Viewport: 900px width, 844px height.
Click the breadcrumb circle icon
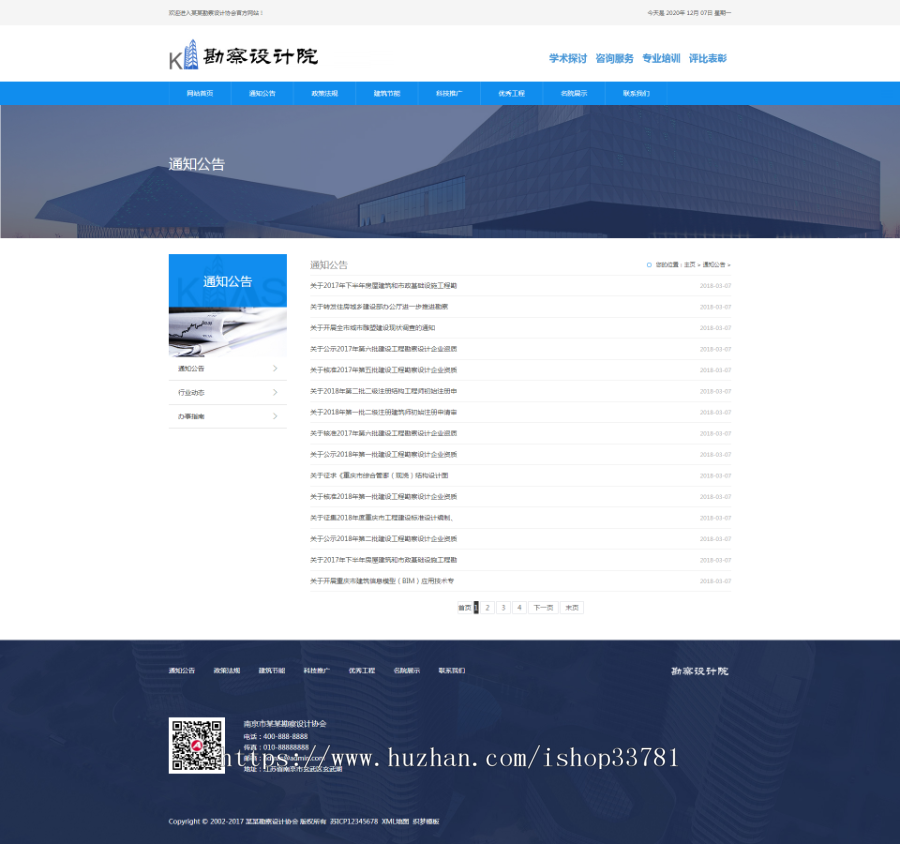[649, 265]
